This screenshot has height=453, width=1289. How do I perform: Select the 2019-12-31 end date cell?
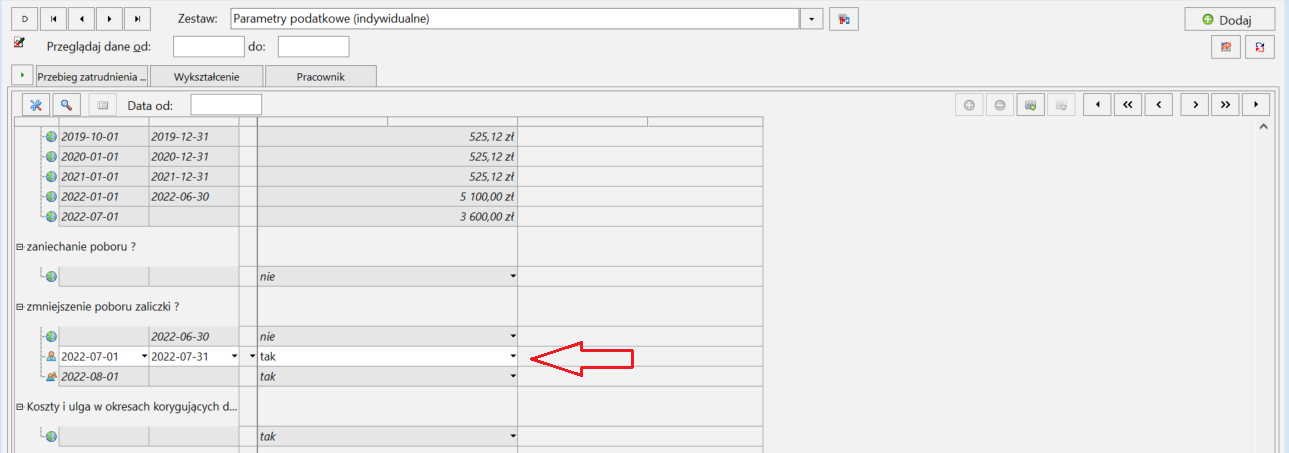pyautogui.click(x=194, y=137)
